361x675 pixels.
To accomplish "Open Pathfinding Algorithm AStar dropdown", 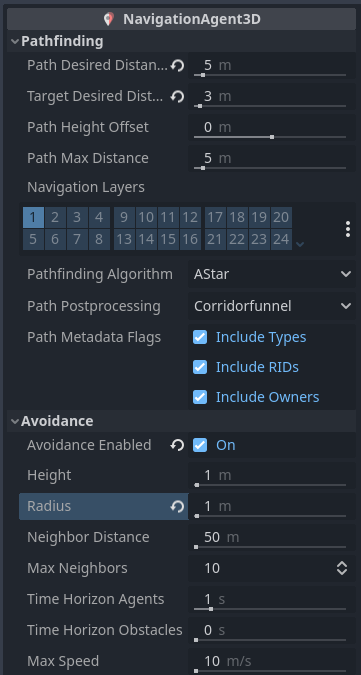I will pos(272,274).
